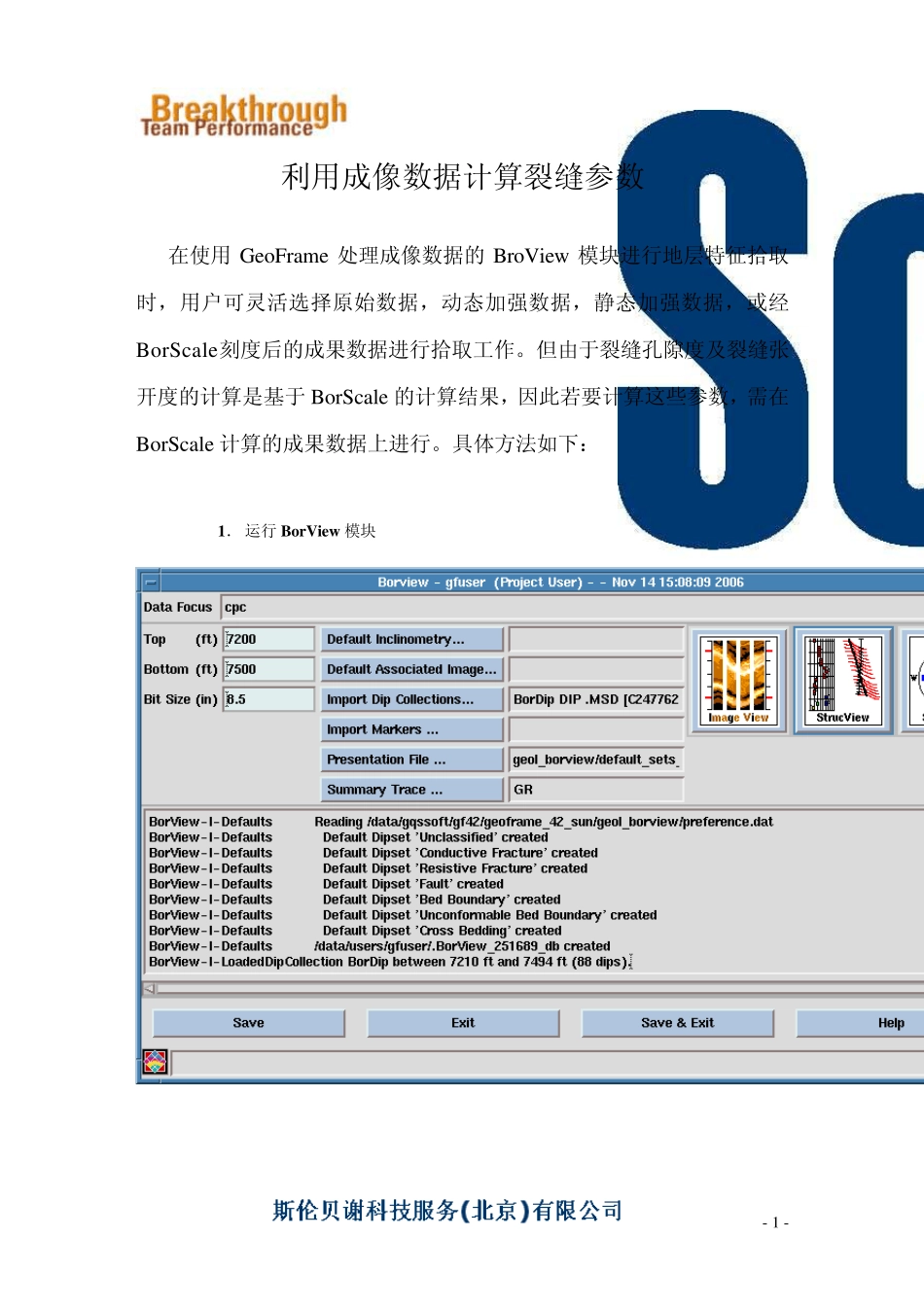
Task: Click log line "Default Dipset 'Unclassified' created"
Action: point(348,837)
